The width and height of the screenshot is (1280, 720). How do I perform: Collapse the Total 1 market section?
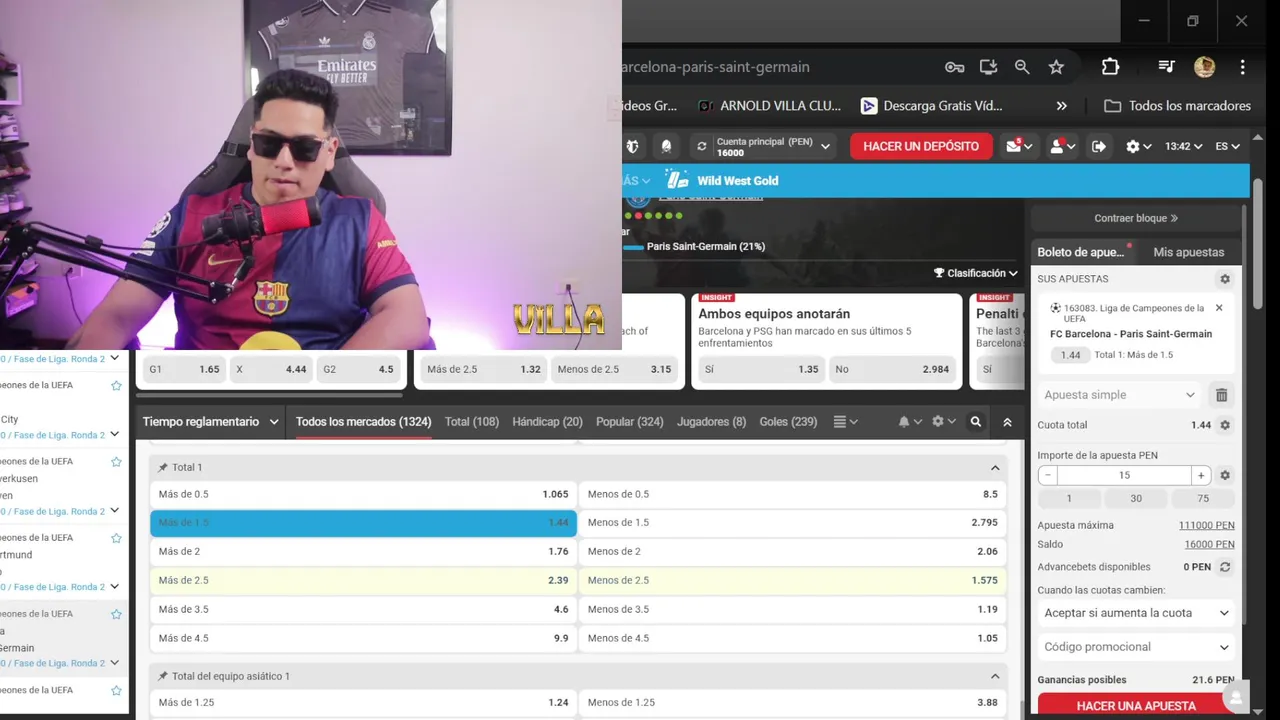click(995, 468)
